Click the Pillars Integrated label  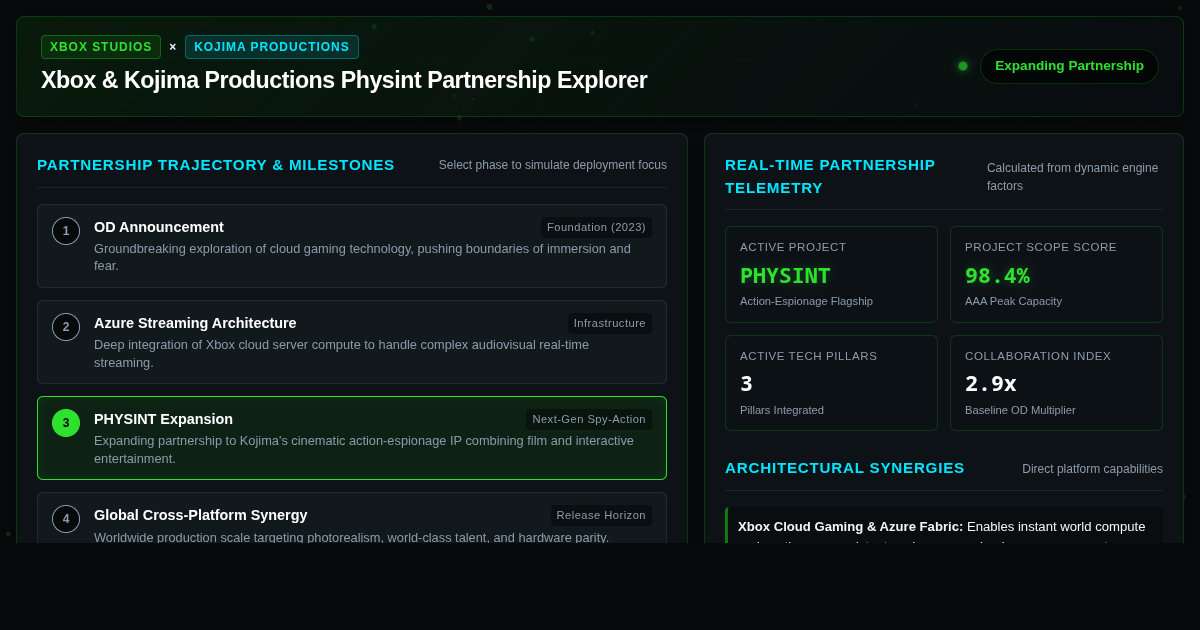pyautogui.click(x=782, y=410)
